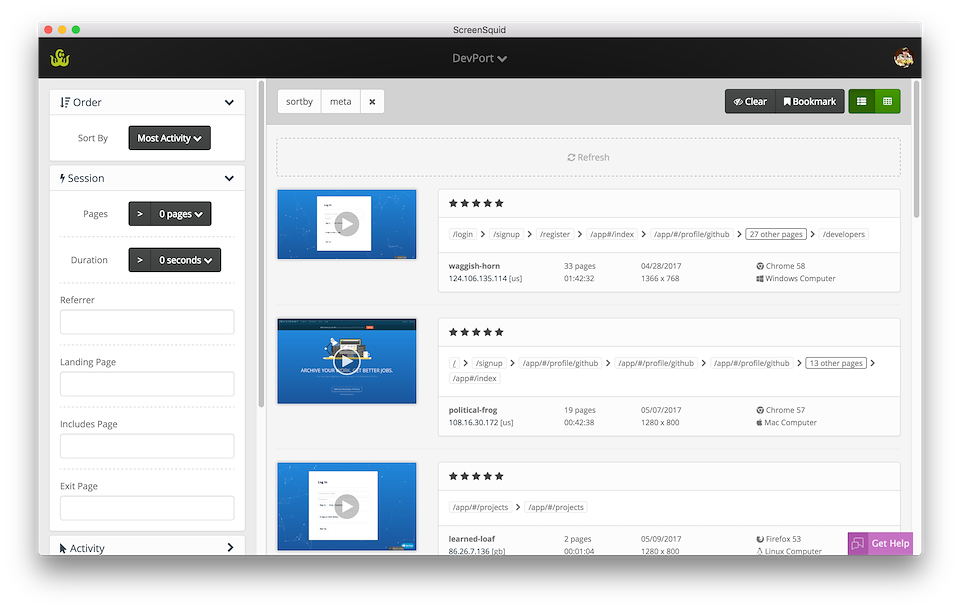Open the Most Activity sort dropdown

pyautogui.click(x=169, y=138)
